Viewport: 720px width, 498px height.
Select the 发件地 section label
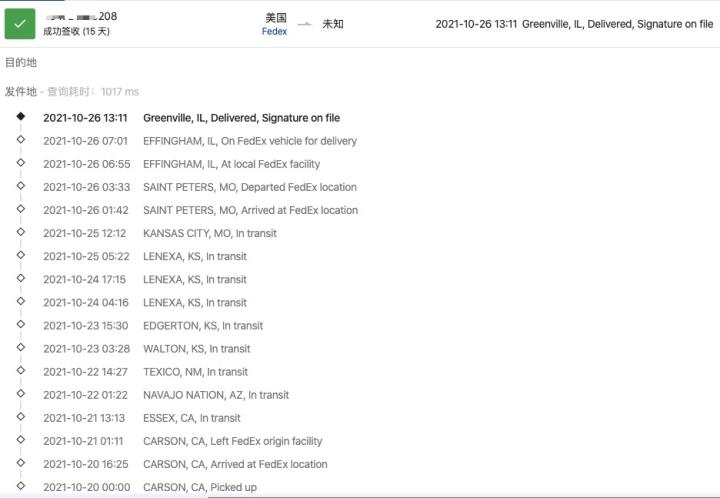coord(21,92)
